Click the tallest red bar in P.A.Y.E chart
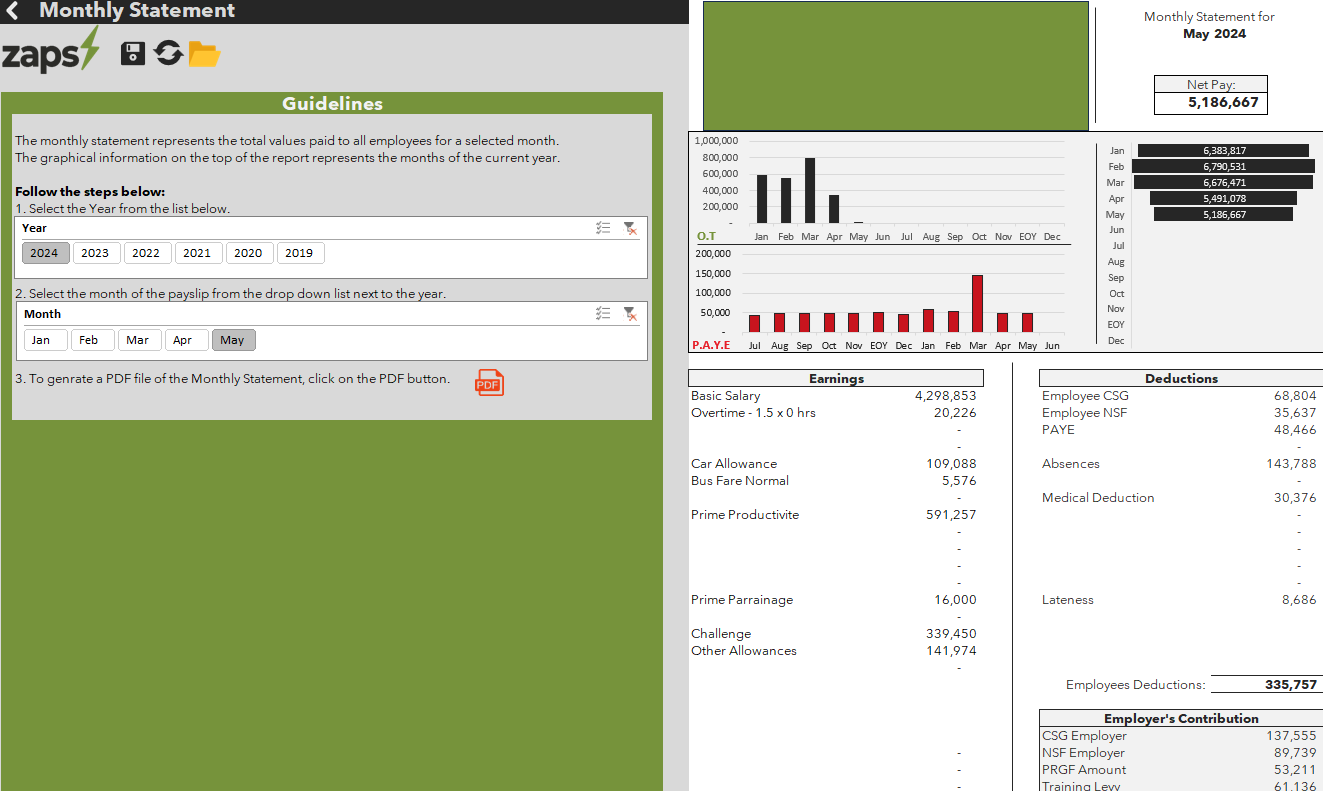 click(x=977, y=303)
